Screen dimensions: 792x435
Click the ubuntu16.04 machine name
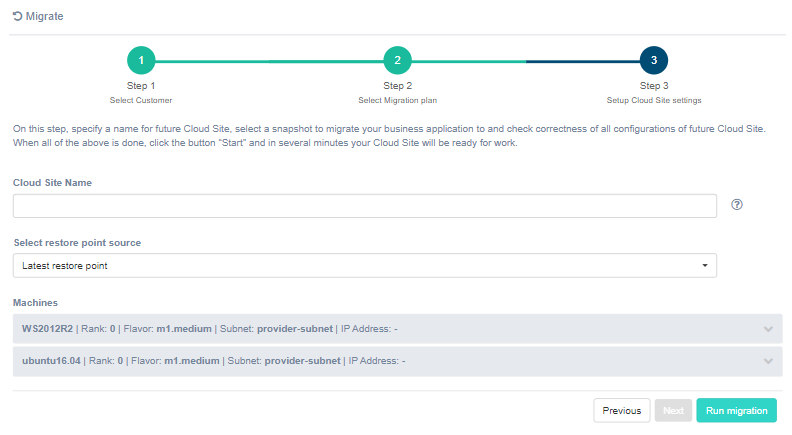(49, 361)
